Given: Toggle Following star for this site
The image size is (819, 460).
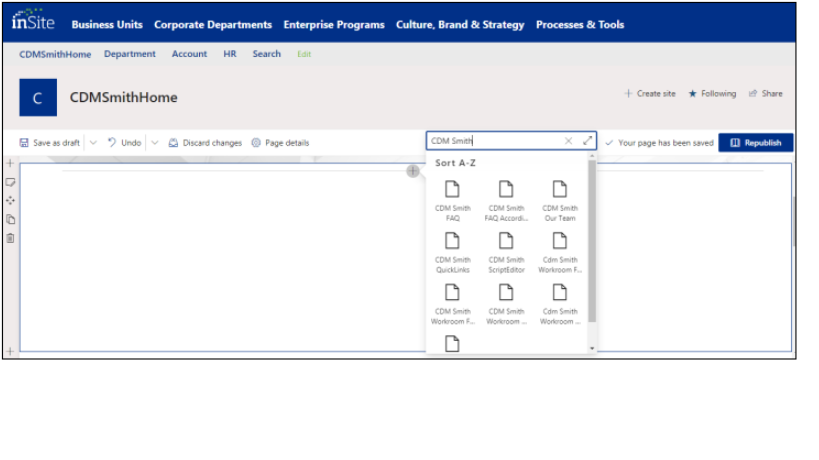Looking at the screenshot, I should click(712, 94).
